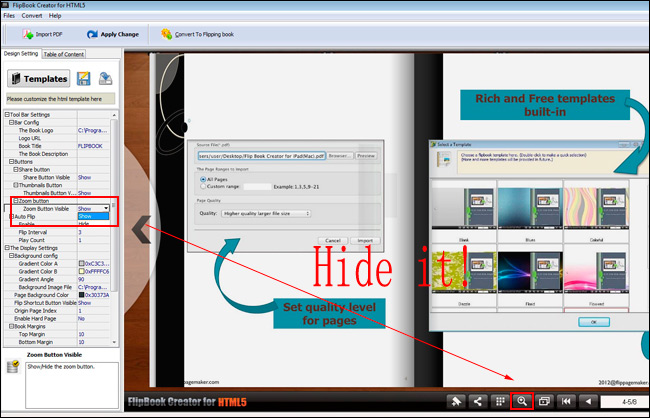Click the previous page arrow on the book's left edge
The height and width of the screenshot is (418, 650).
coord(141,229)
